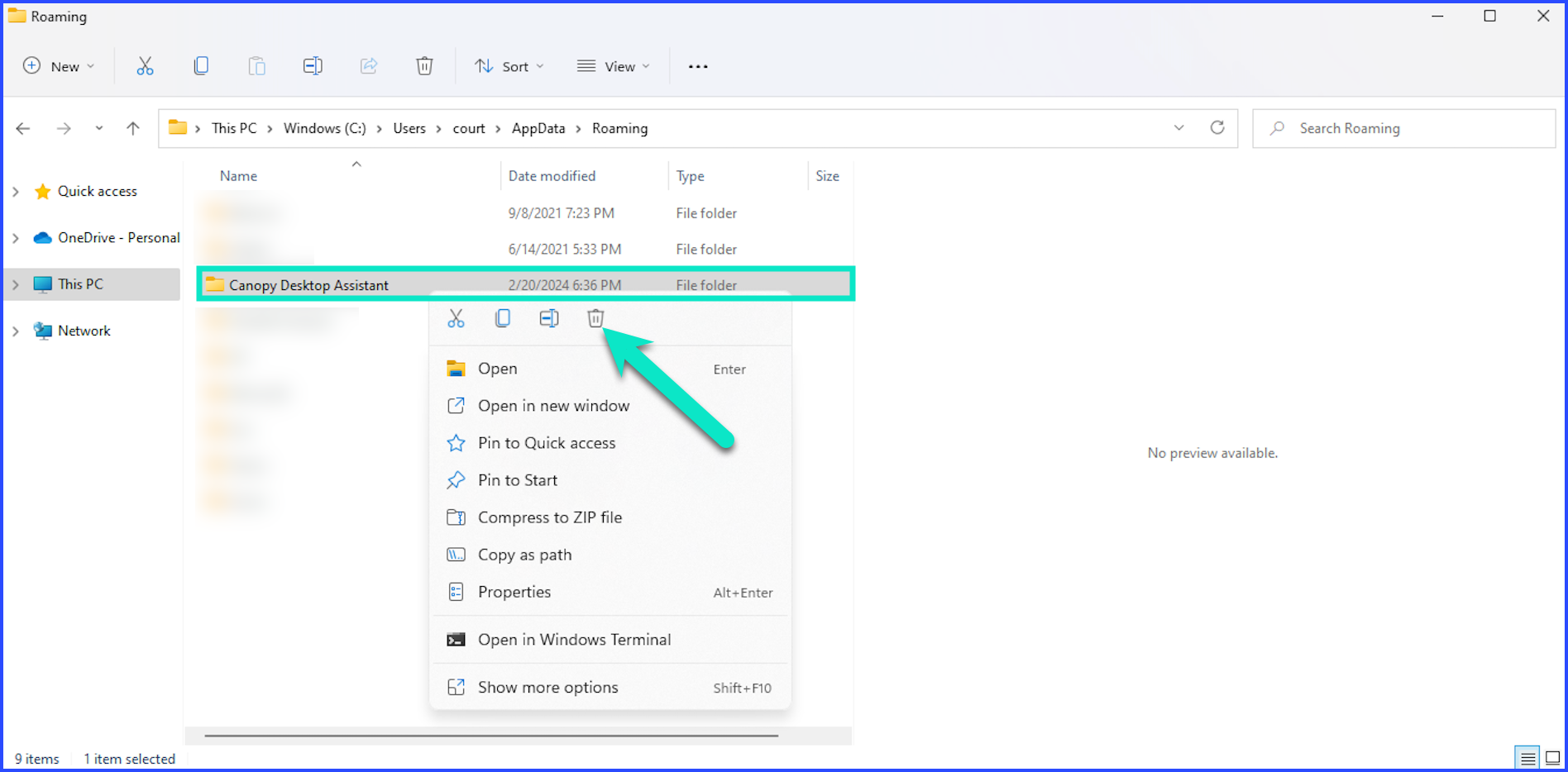The height and width of the screenshot is (772, 1568).
Task: Go up one folder level arrow
Action: point(133,128)
